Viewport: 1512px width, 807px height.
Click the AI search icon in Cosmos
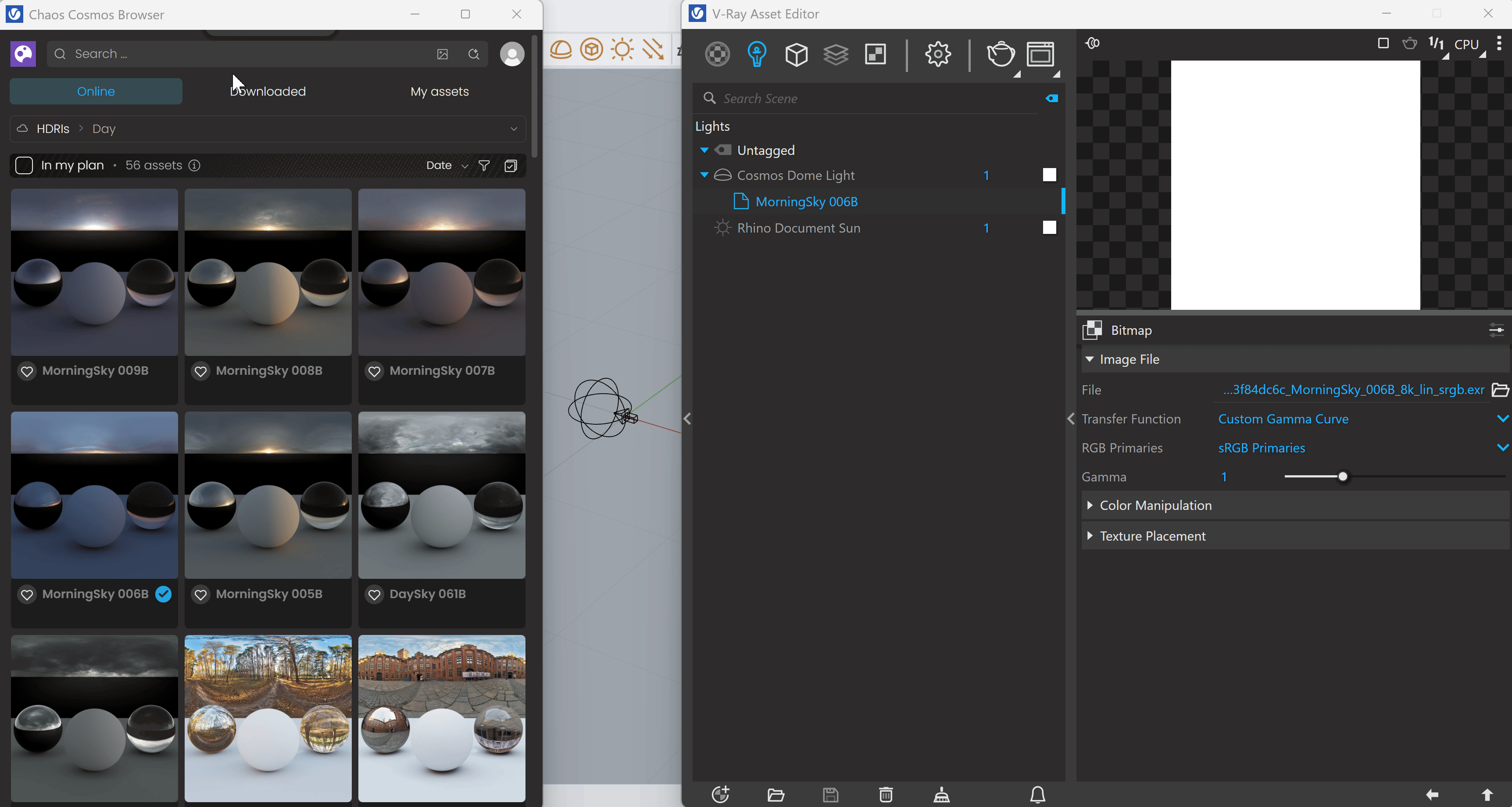pos(474,54)
